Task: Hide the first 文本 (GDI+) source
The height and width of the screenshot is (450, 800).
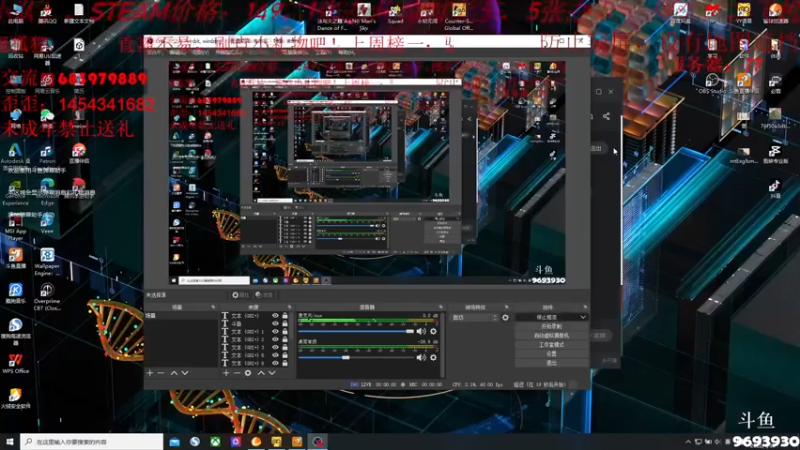Action: [x=275, y=316]
